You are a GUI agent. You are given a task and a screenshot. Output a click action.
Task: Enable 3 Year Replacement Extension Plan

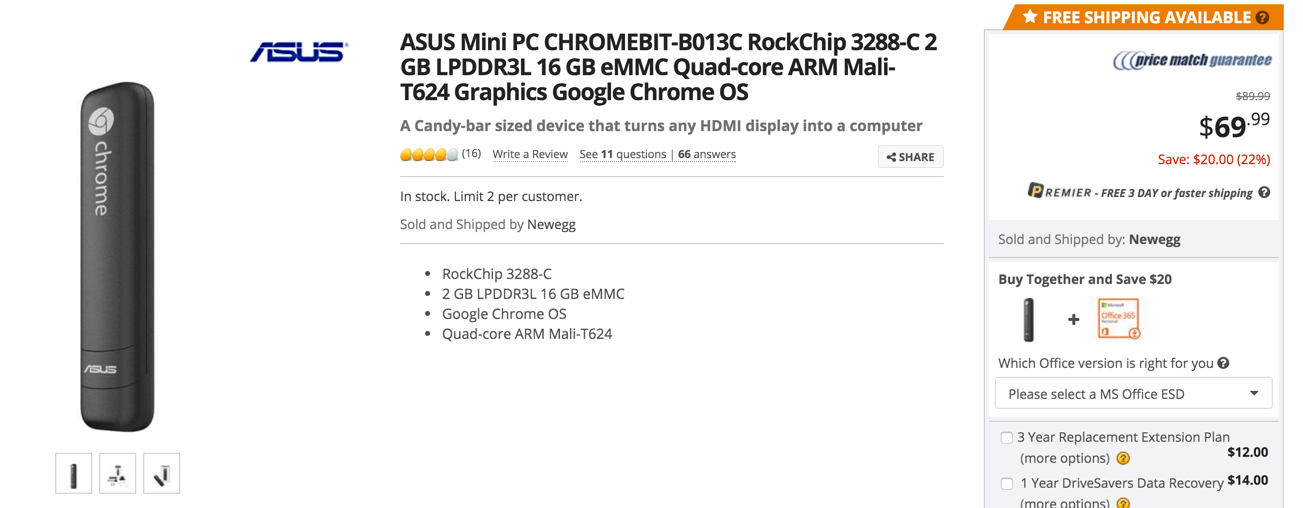click(1007, 437)
